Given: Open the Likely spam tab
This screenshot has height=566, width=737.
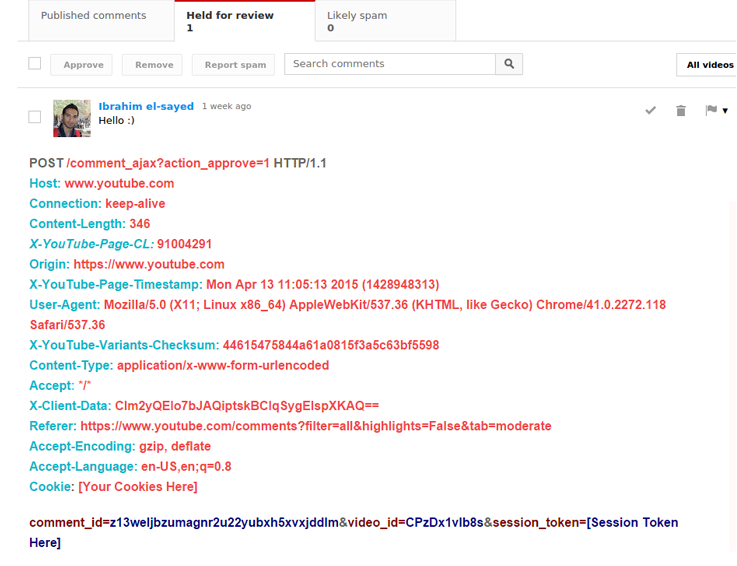Looking at the screenshot, I should [x=385, y=21].
